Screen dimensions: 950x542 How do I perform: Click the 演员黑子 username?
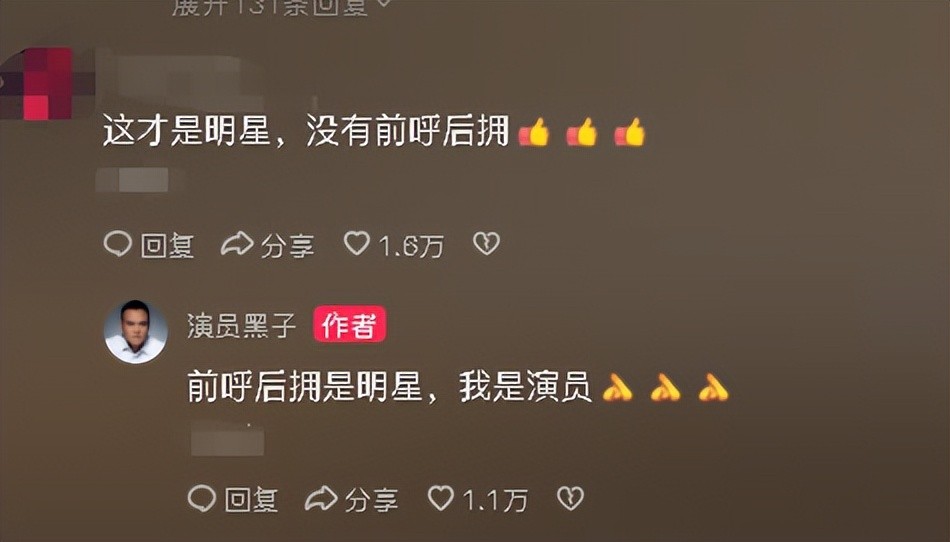(x=242, y=326)
